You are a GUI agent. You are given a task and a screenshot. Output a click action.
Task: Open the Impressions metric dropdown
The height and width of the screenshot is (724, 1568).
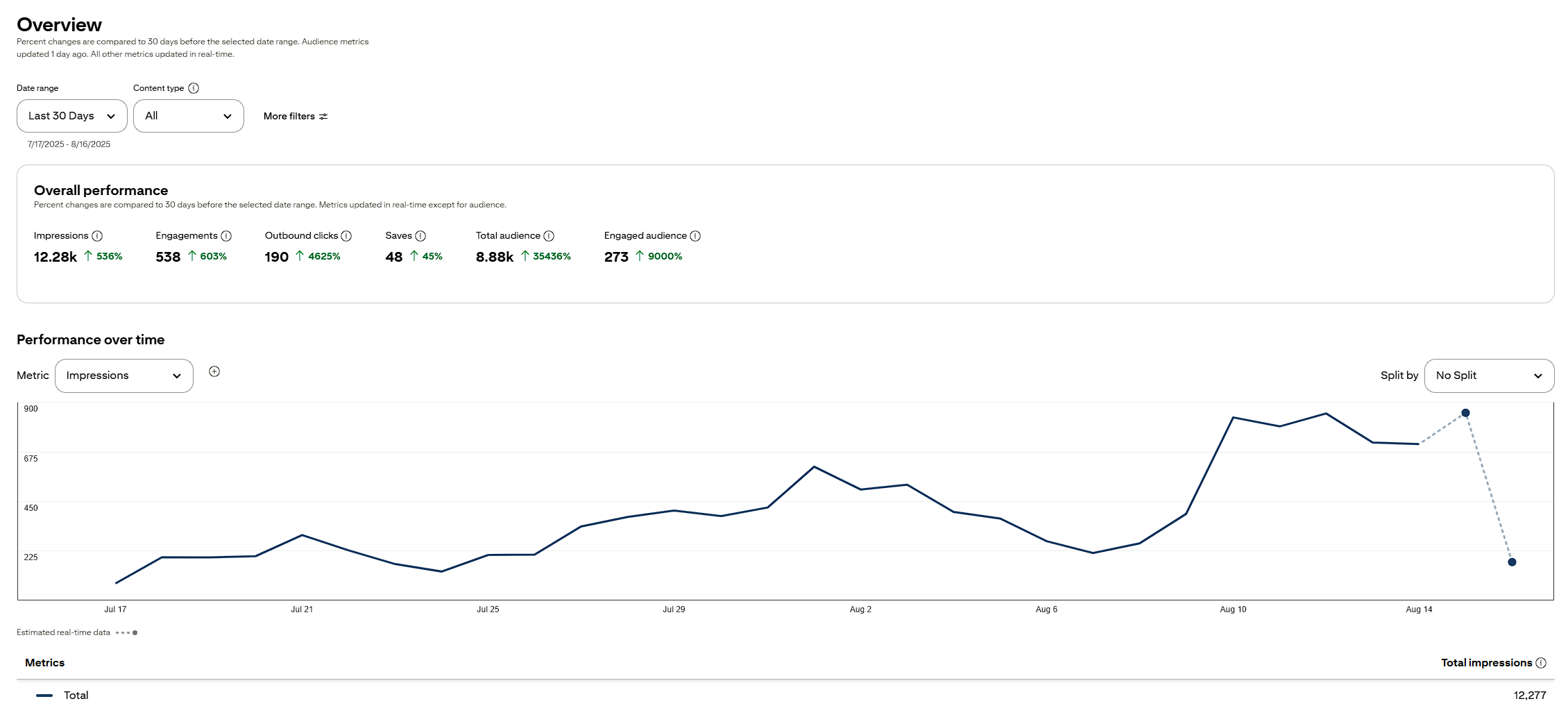124,376
